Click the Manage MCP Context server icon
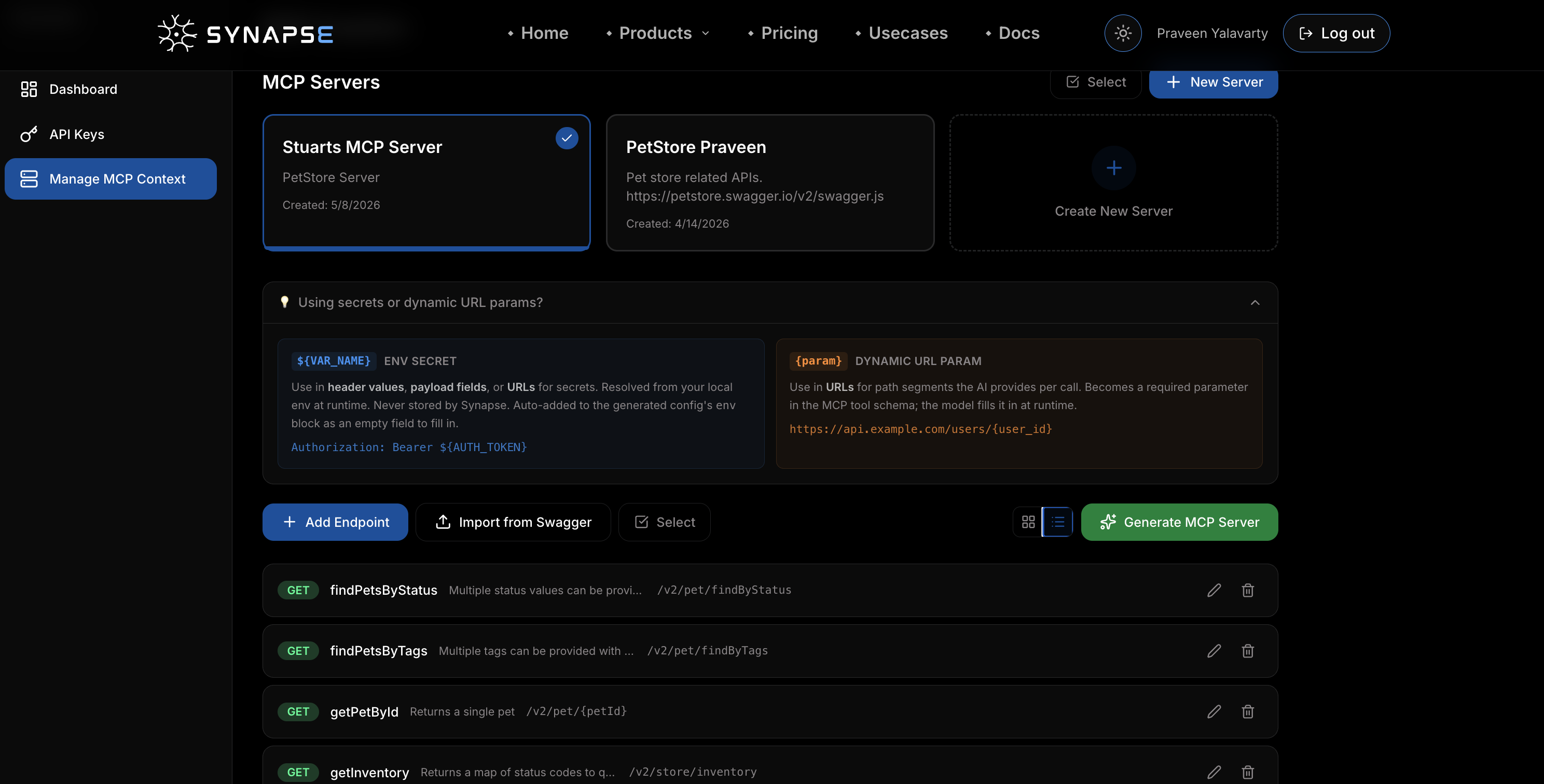This screenshot has width=1544, height=784. (29, 178)
